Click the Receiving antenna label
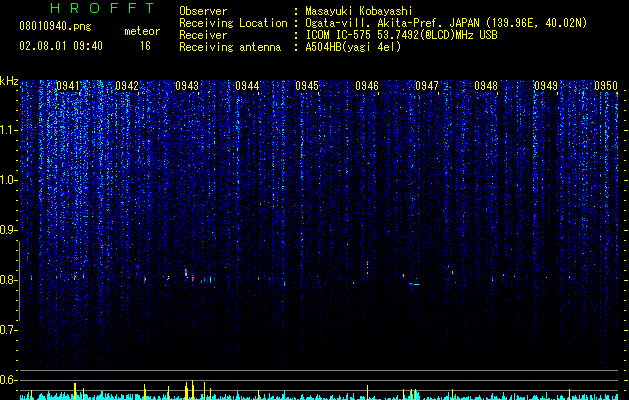The image size is (629, 400). (230, 47)
